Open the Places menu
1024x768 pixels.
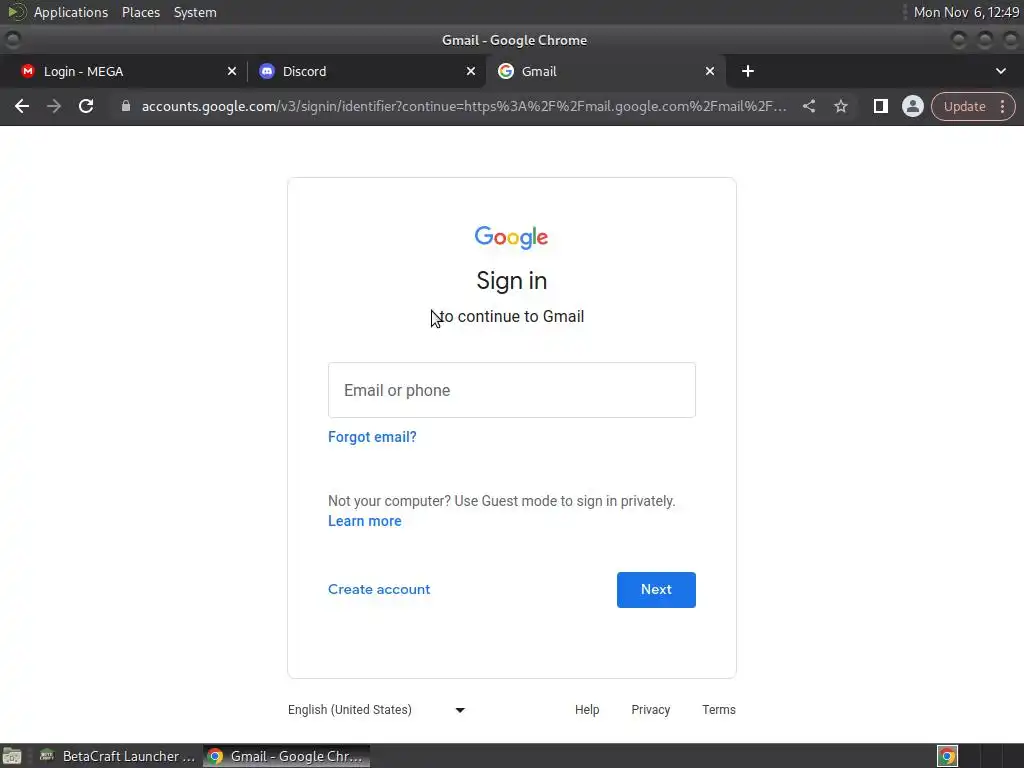[x=141, y=12]
